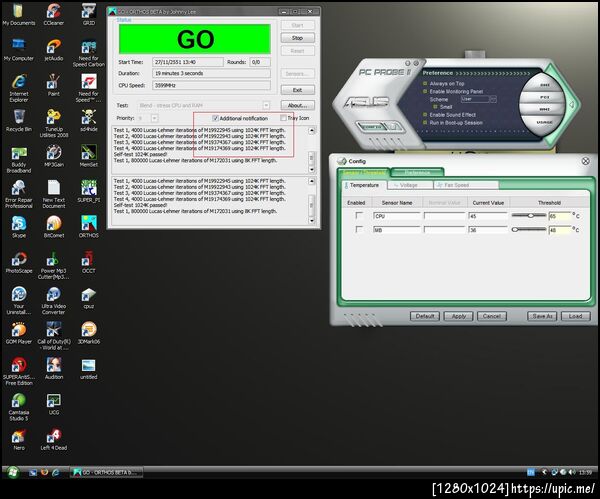The image size is (600, 499).
Task: Click the Stop button in Orthos
Action: pyautogui.click(x=297, y=38)
